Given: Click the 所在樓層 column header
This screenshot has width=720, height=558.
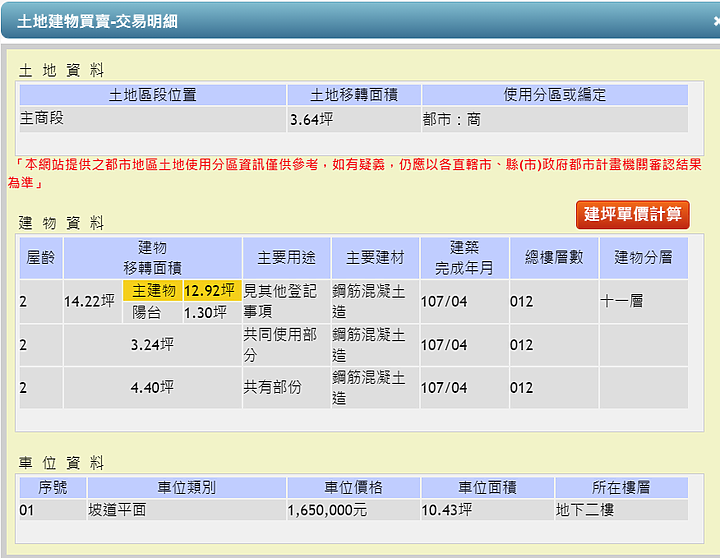Looking at the screenshot, I should (622, 487).
